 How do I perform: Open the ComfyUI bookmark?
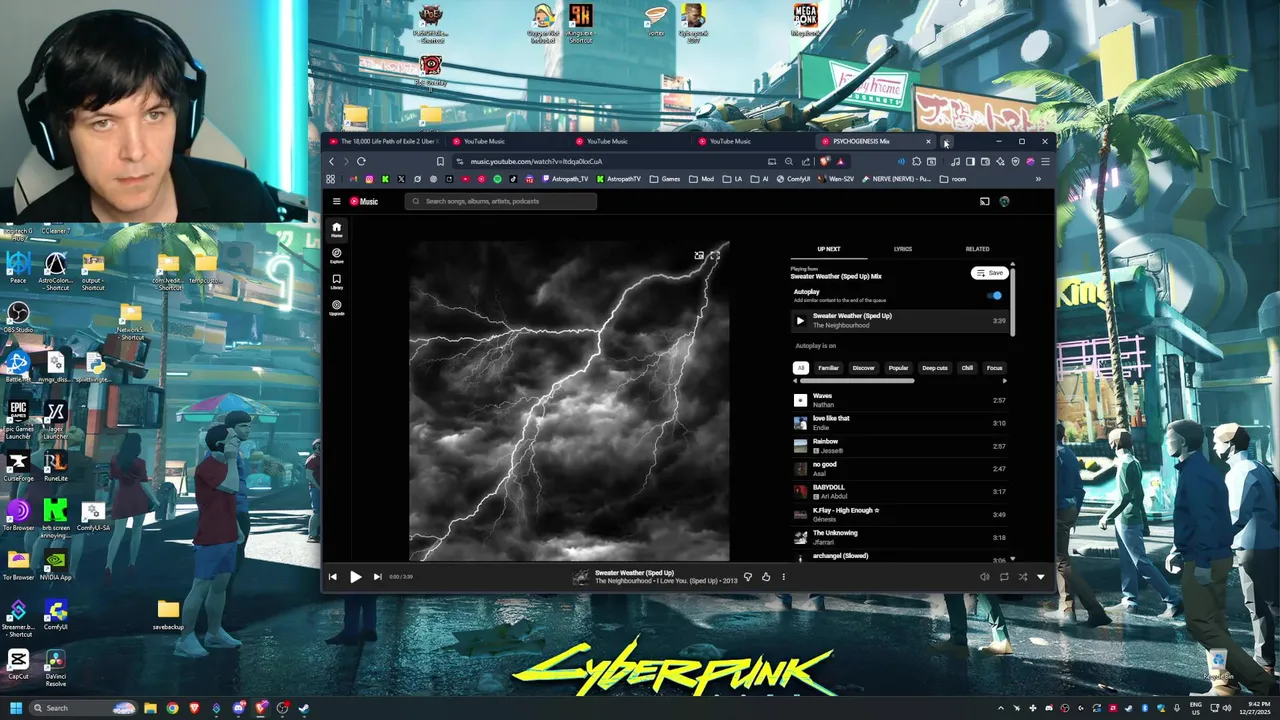[793, 179]
